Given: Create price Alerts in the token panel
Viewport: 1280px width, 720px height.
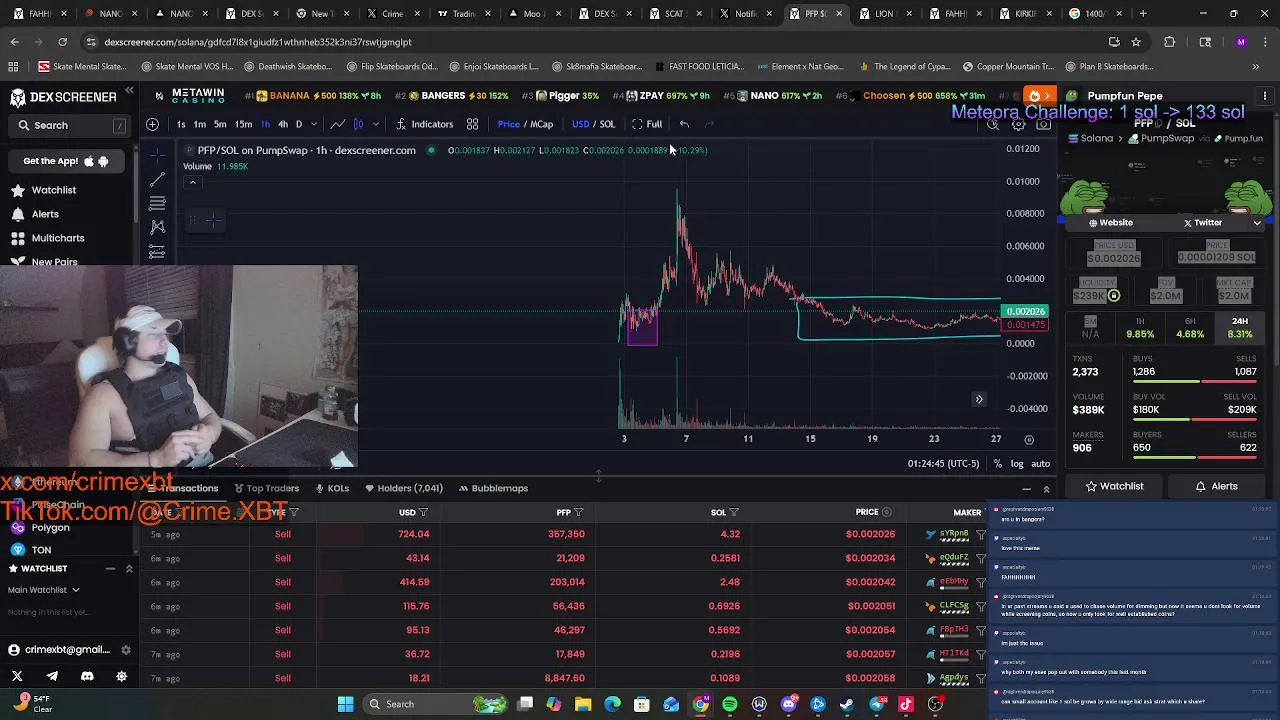Looking at the screenshot, I should click(x=1217, y=486).
